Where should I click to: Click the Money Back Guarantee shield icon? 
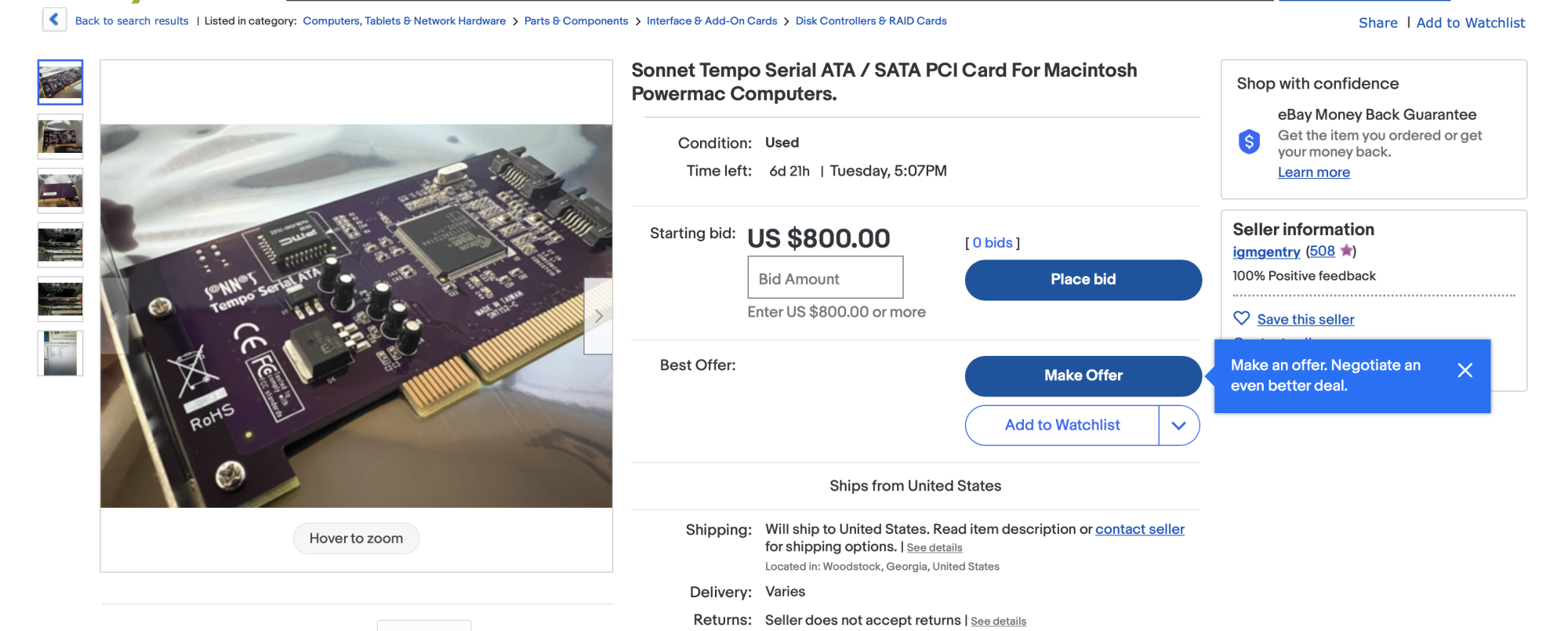coord(1249,142)
